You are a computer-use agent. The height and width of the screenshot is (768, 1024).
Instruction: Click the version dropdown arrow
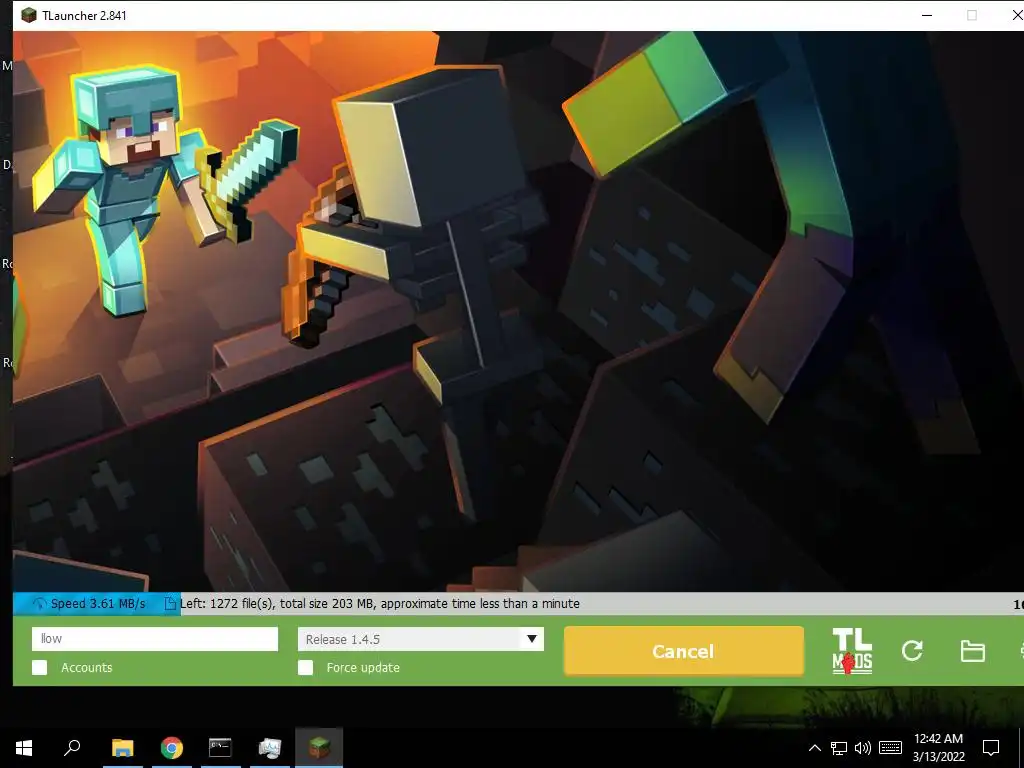tap(532, 639)
